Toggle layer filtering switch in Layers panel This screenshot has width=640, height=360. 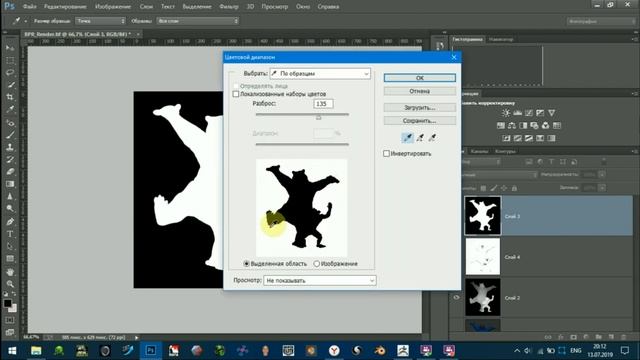point(604,162)
